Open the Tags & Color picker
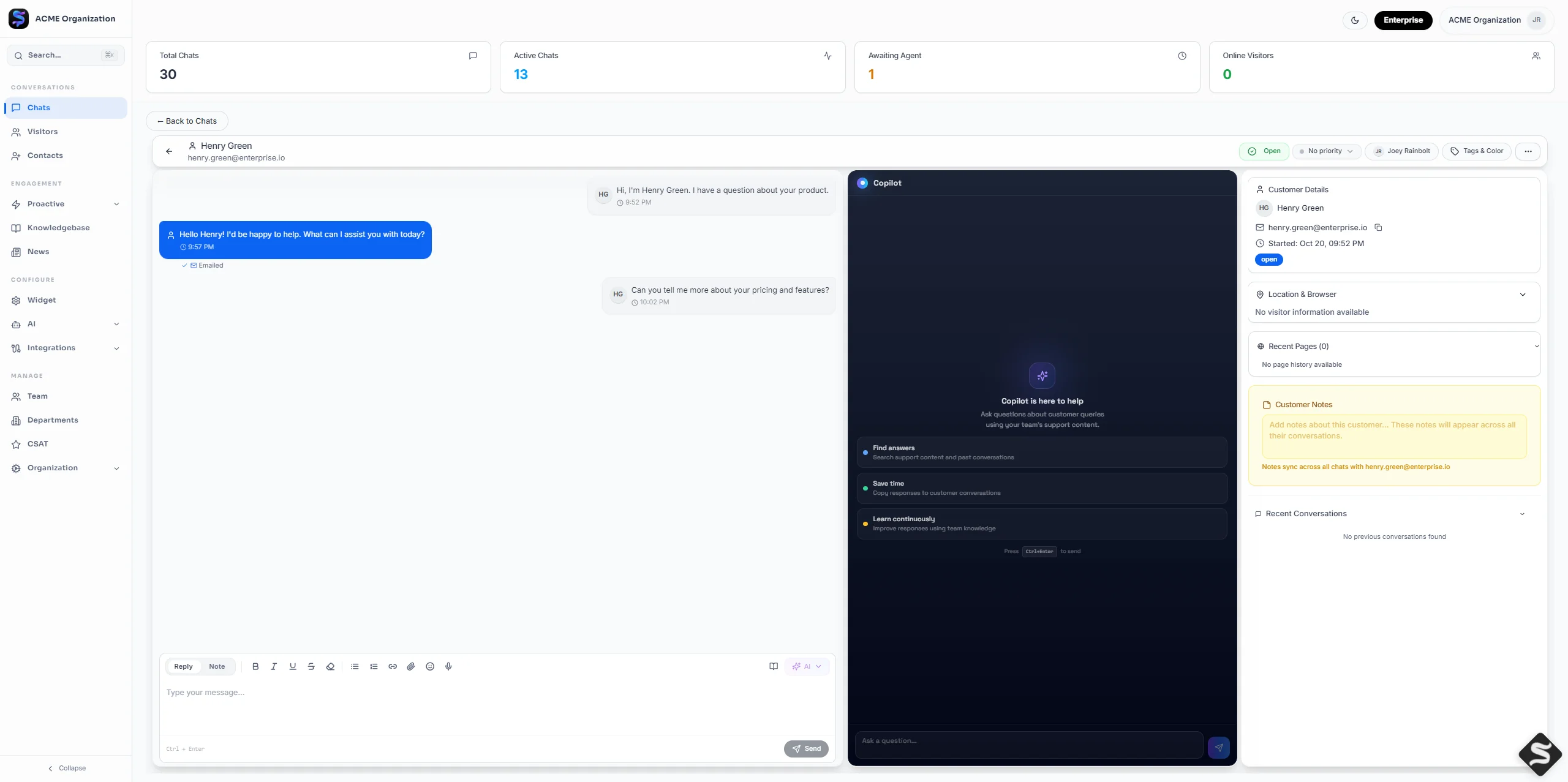Viewport: 1568px width, 782px height. [1476, 151]
